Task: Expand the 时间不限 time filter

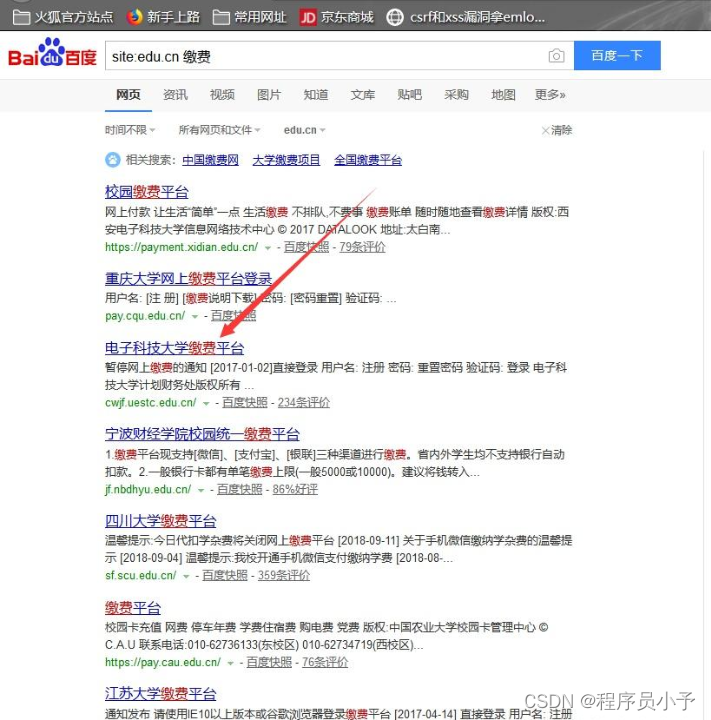Action: point(130,130)
